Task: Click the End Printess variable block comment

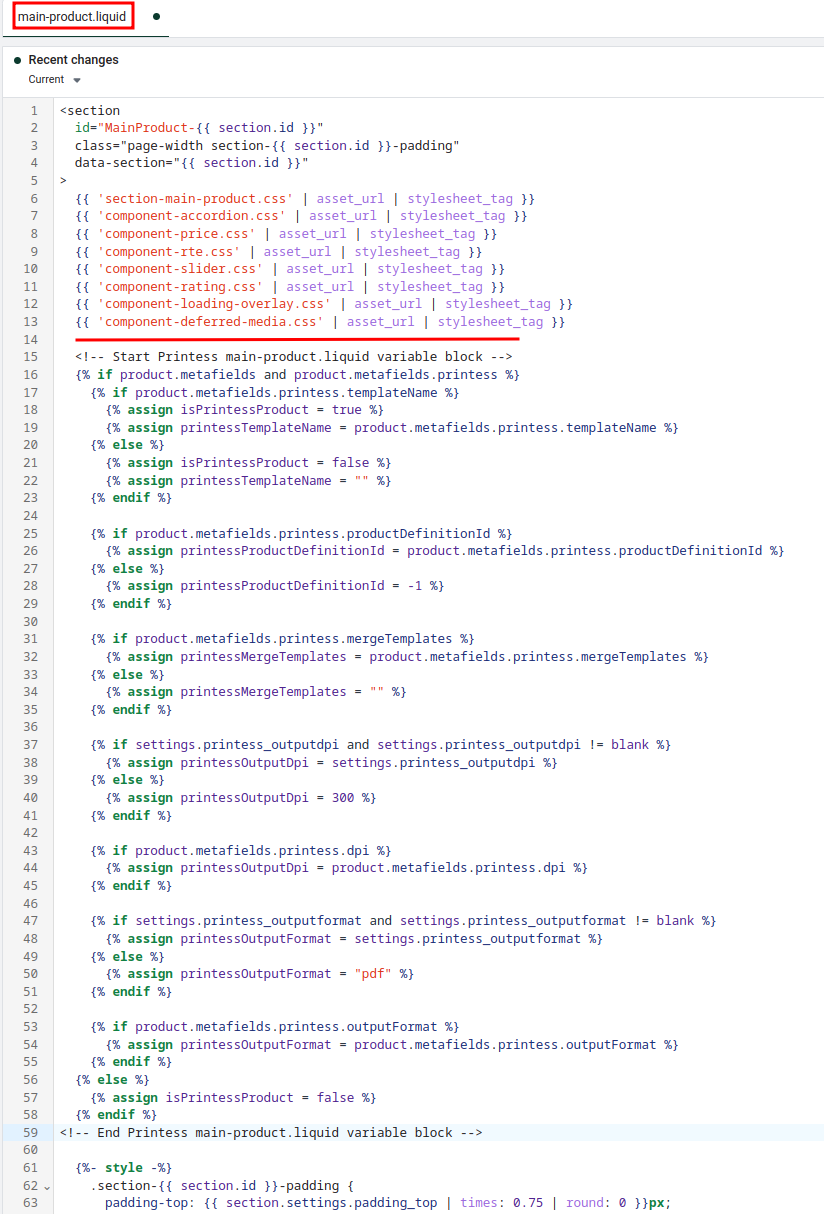Action: [x=271, y=1132]
